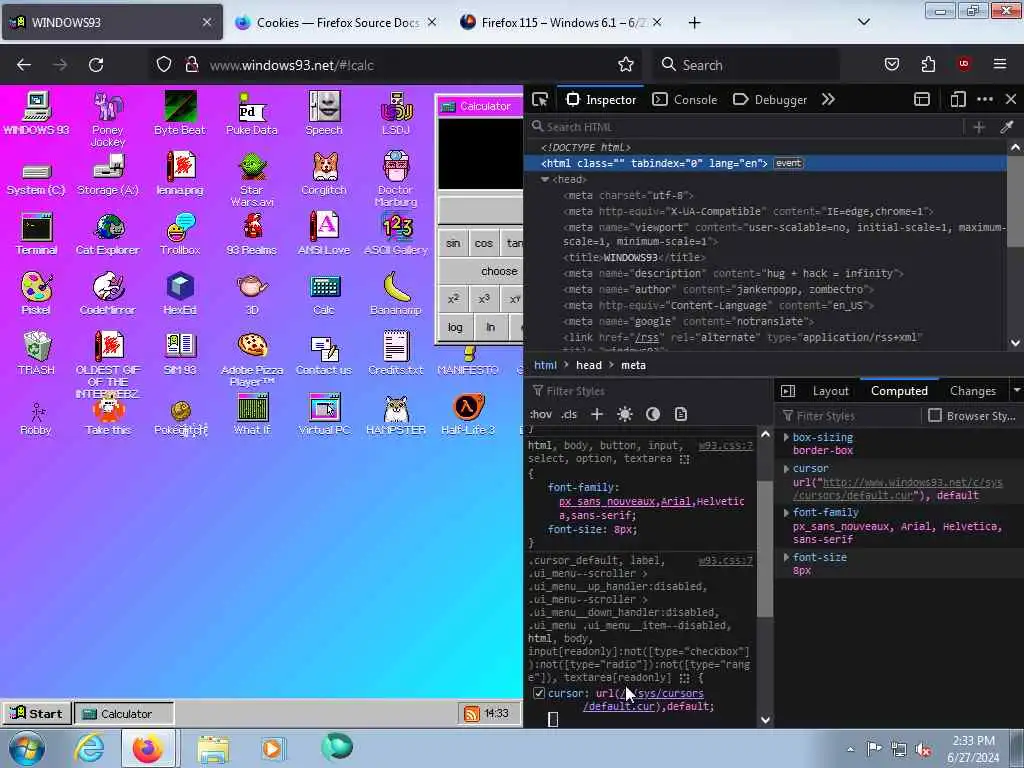Toggle the .cls class panel
This screenshot has width=1024, height=768.
pos(569,414)
